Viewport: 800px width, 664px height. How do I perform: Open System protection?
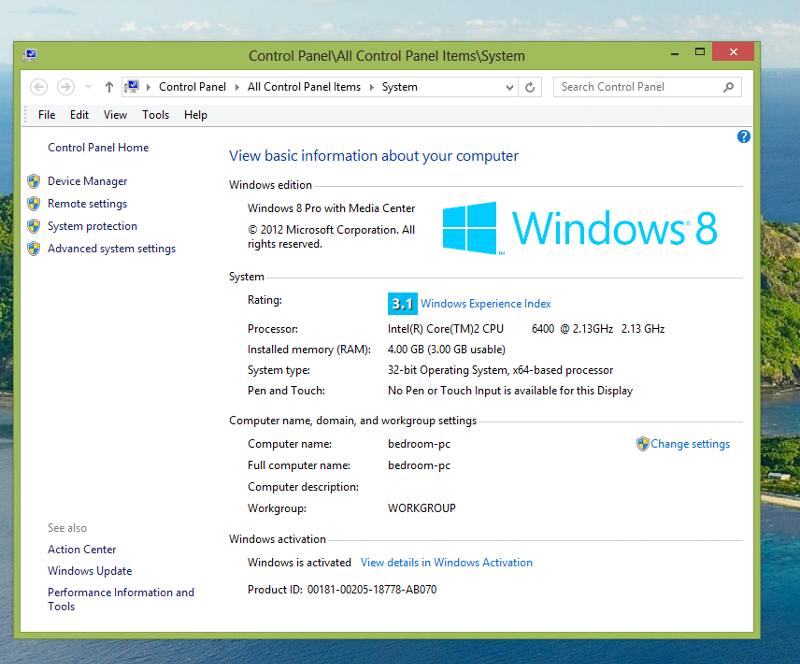click(92, 226)
